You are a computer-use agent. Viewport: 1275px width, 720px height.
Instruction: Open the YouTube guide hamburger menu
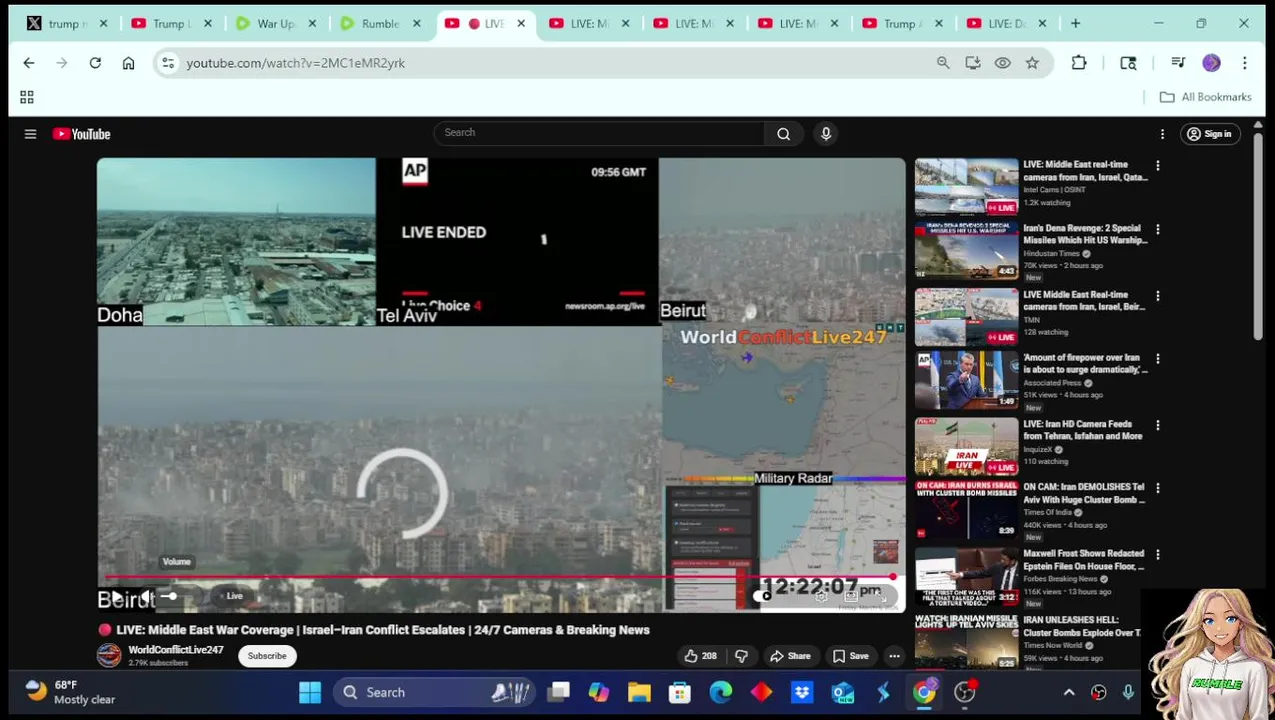[30, 134]
